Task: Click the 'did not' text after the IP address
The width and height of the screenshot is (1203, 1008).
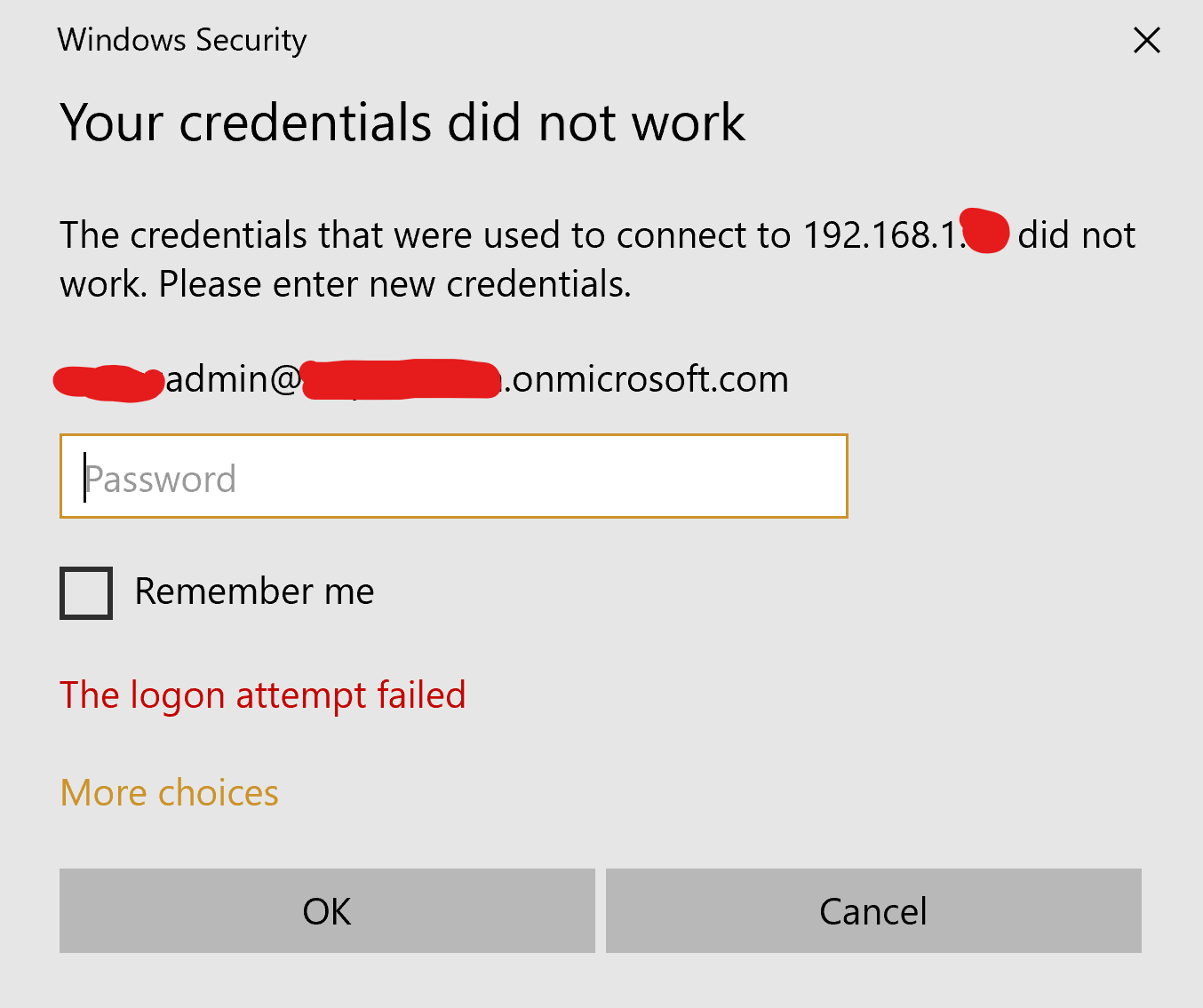Action: click(1076, 235)
